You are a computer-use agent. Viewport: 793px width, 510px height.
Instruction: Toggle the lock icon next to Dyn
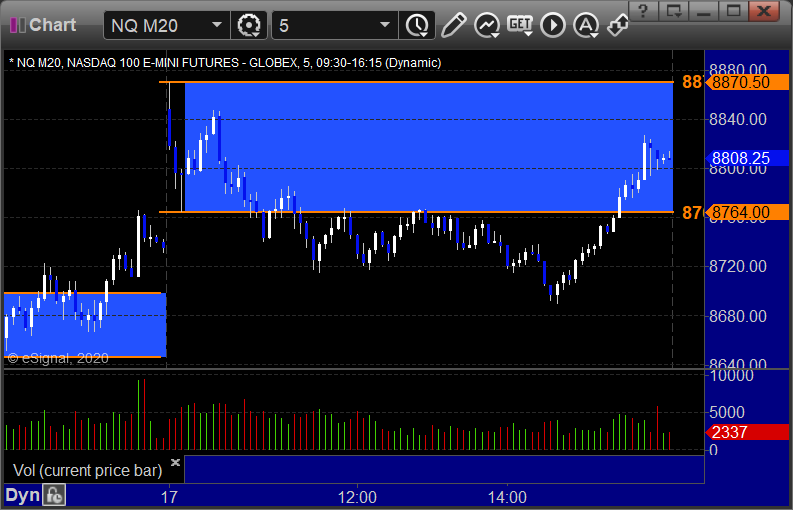[54, 495]
